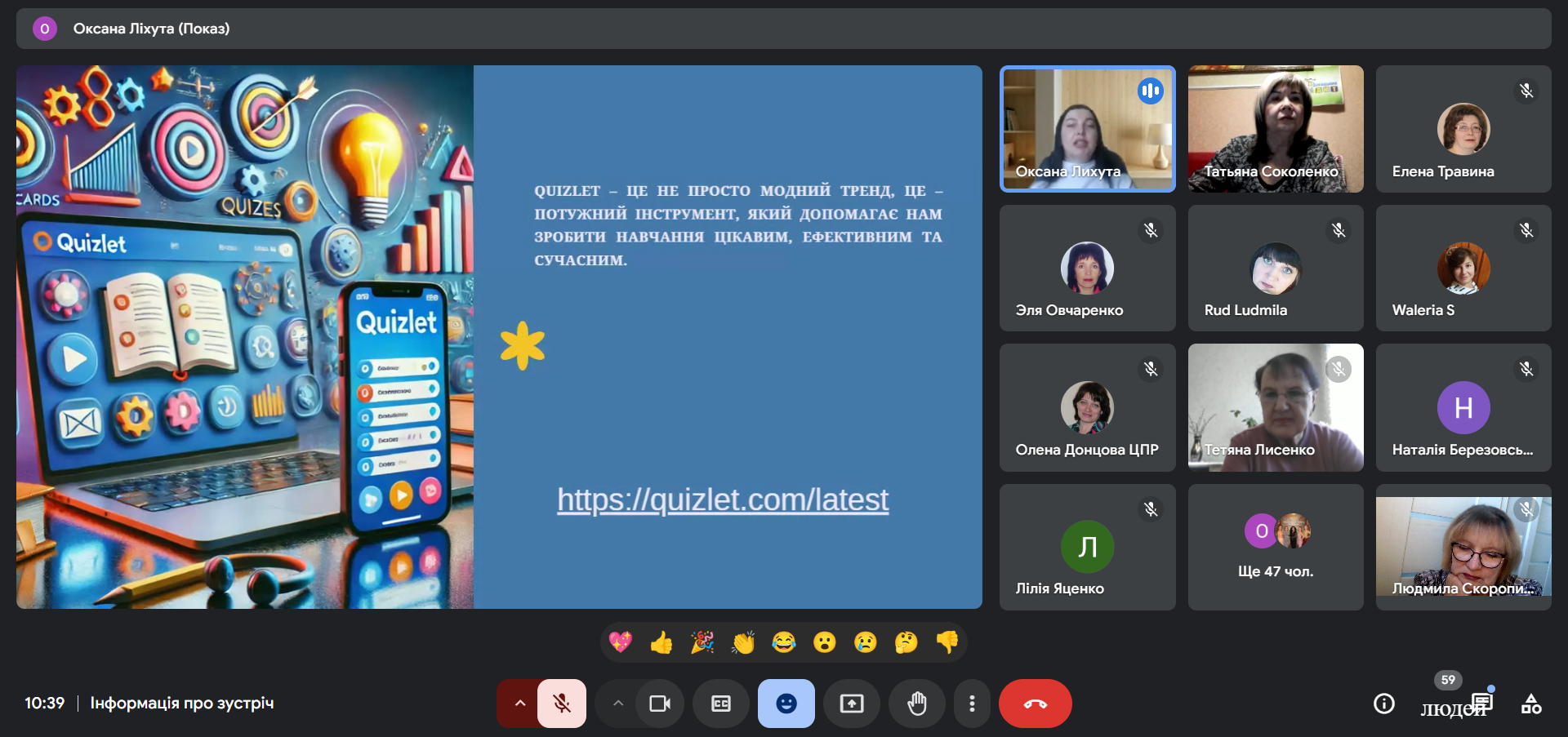The image size is (1568, 737).
Task: Open audio settings arrow next to microphone
Action: click(519, 704)
